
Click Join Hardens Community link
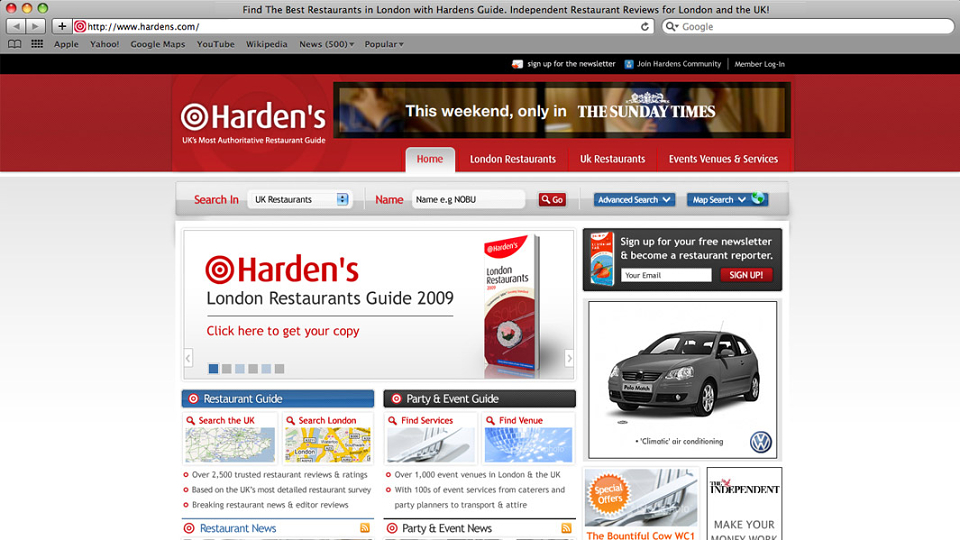coord(679,64)
